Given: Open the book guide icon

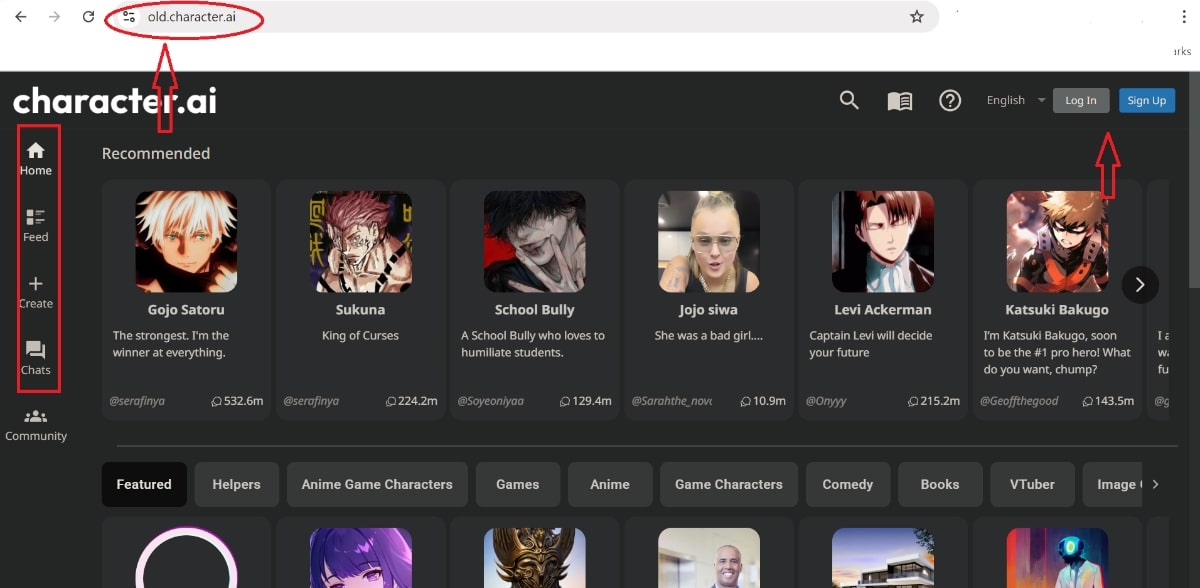Looking at the screenshot, I should 900,101.
